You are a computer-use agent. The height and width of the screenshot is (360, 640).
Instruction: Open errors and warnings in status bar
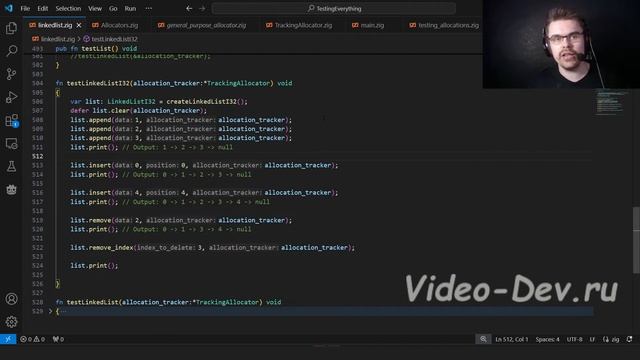point(33,339)
